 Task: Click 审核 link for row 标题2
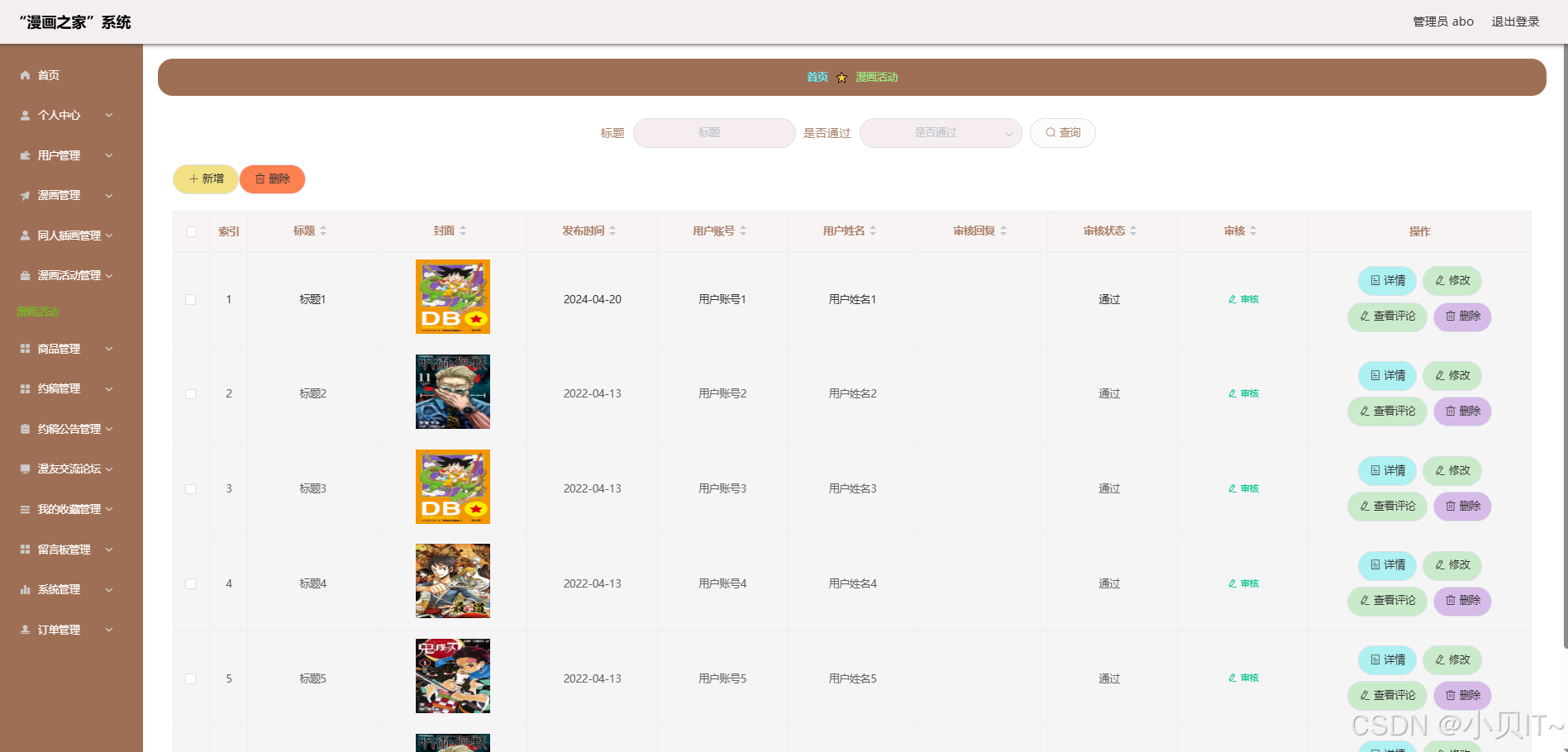point(1243,393)
